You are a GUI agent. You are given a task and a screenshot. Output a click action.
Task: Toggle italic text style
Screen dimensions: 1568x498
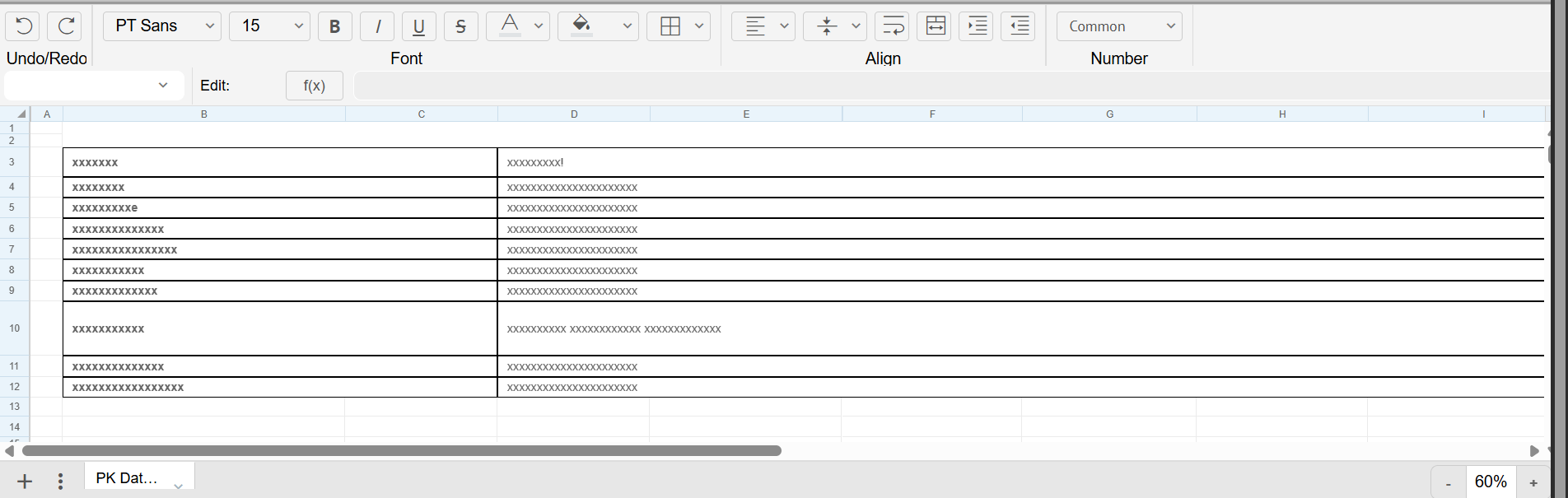tap(377, 26)
